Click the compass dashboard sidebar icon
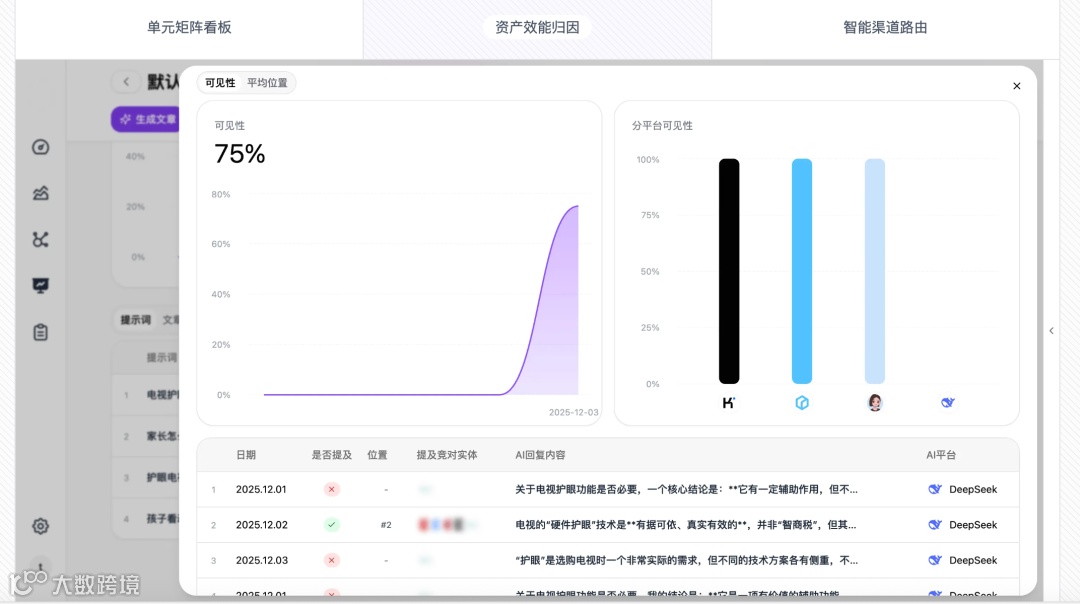This screenshot has height=604, width=1080. click(x=41, y=147)
